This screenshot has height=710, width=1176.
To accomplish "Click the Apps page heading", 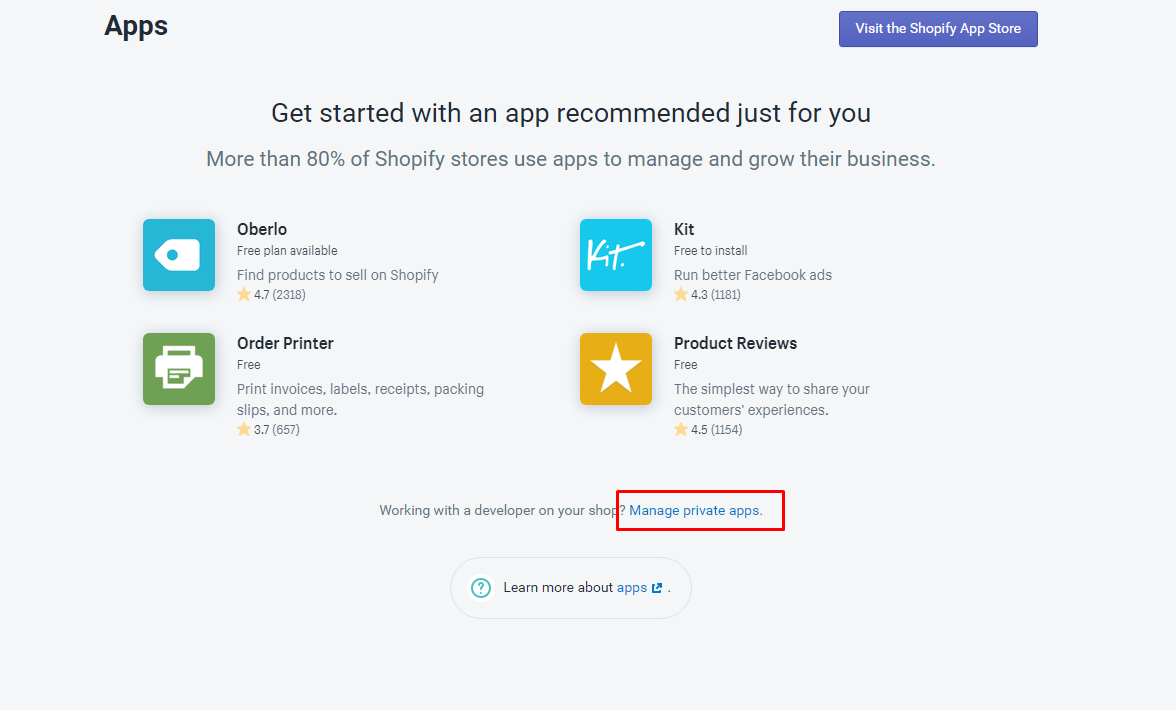I will click(136, 26).
